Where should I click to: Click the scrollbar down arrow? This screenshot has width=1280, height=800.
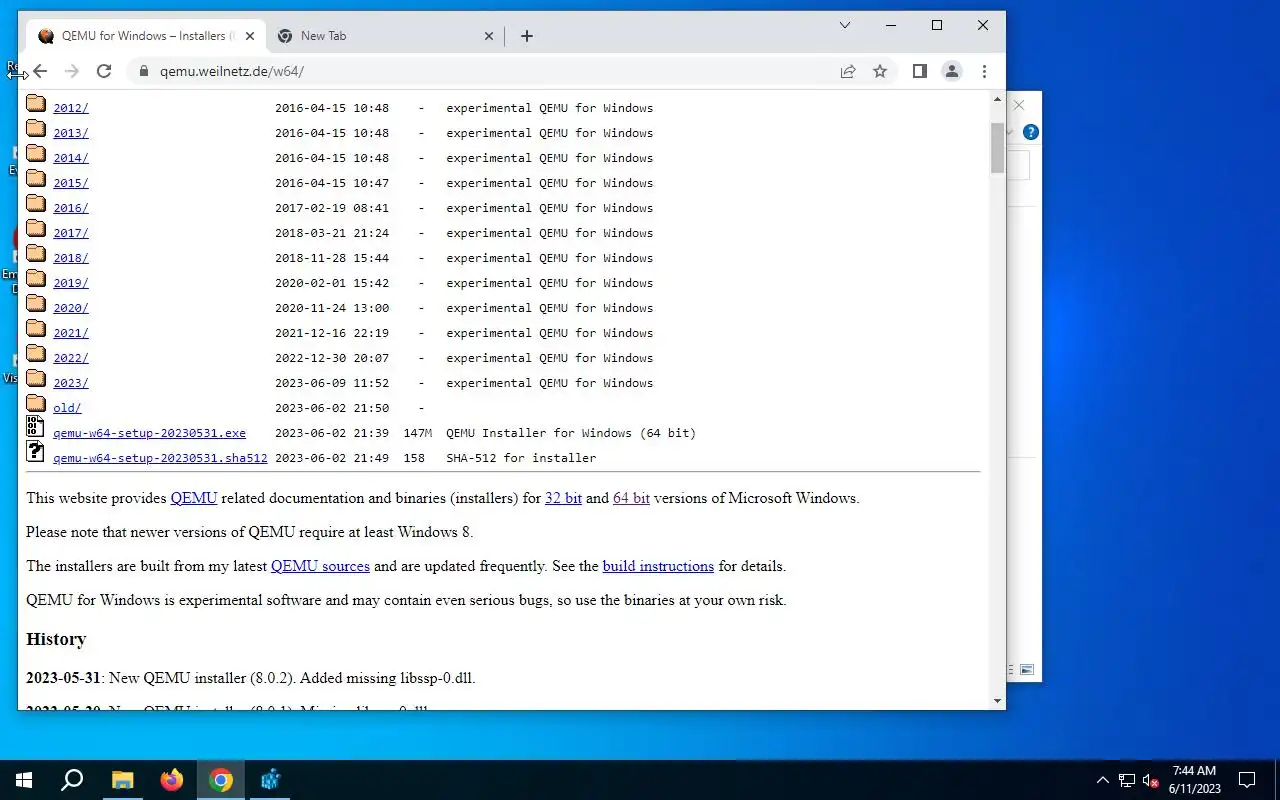pos(997,701)
